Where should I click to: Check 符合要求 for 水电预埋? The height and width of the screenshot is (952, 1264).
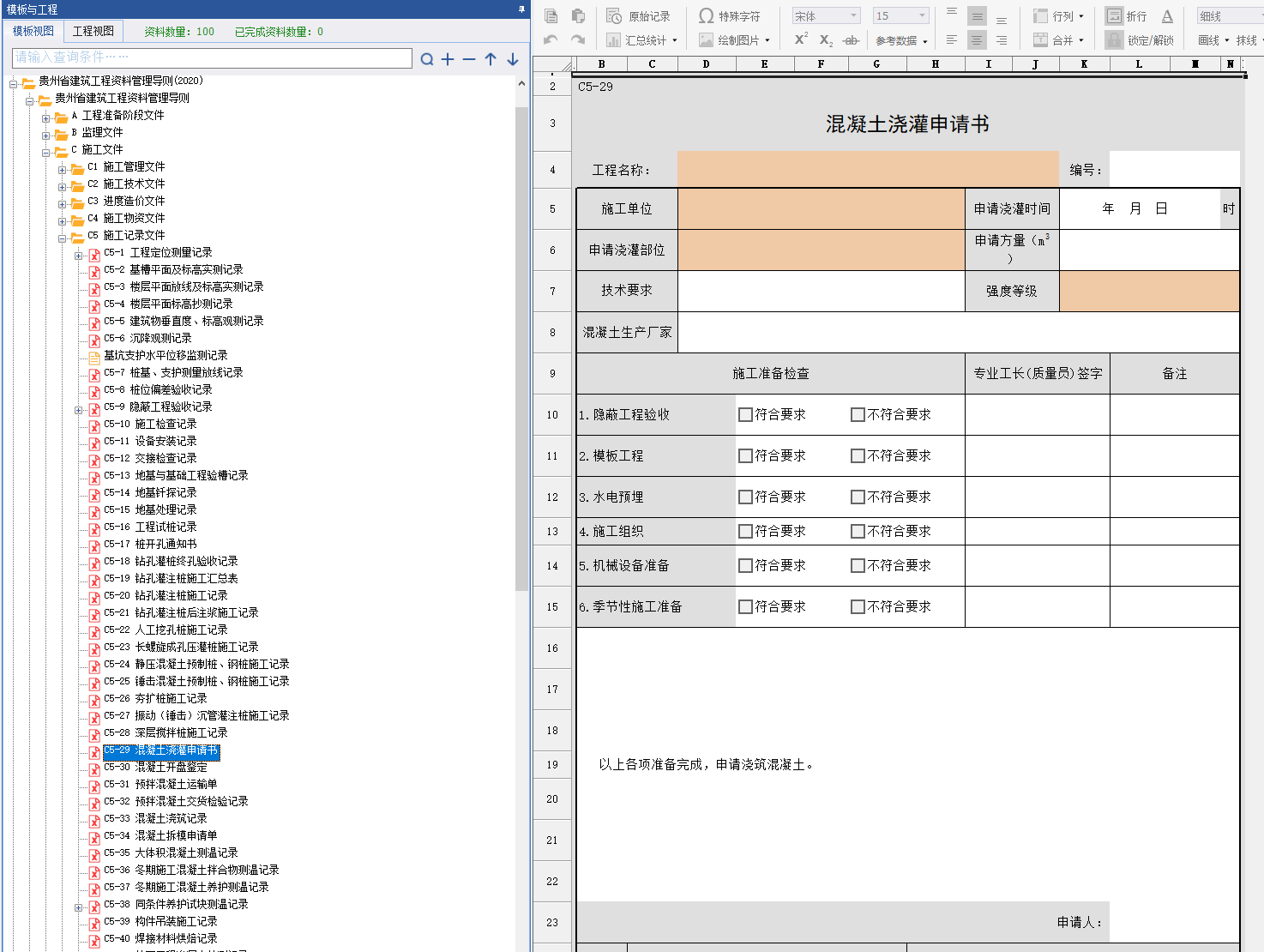[746, 497]
